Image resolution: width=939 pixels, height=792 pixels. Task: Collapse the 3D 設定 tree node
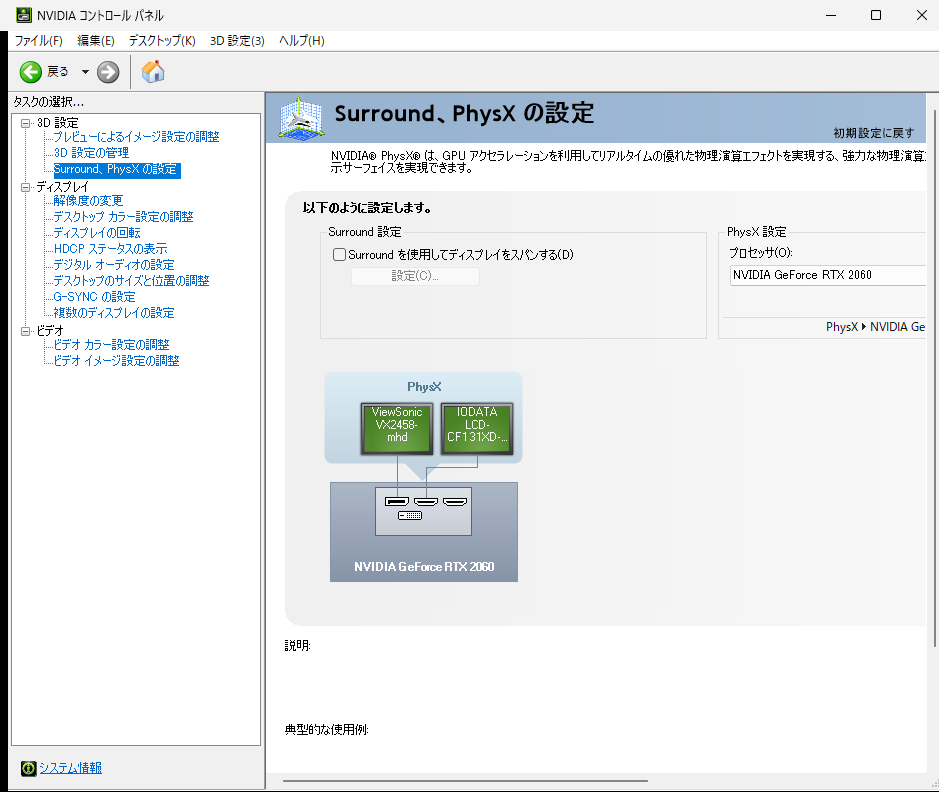pyautogui.click(x=26, y=123)
